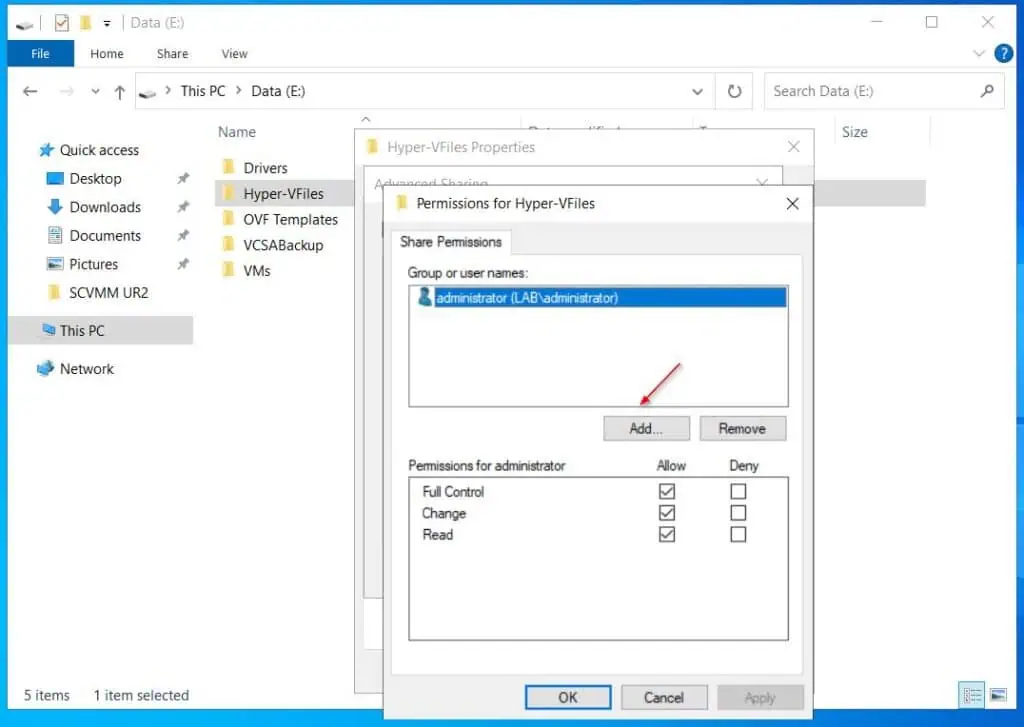
Task: Open the File menu
Action: [x=40, y=54]
